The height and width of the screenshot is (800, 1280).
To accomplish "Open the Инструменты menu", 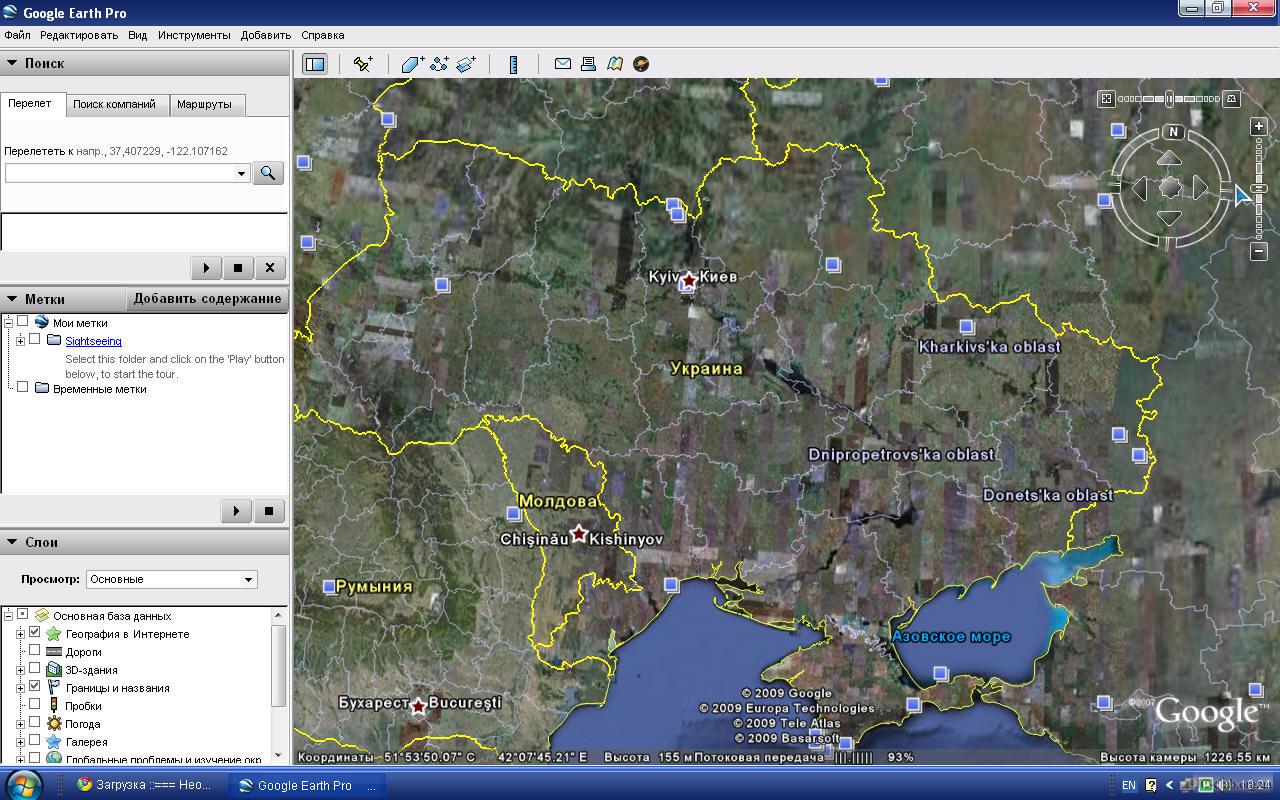I will pyautogui.click(x=193, y=35).
